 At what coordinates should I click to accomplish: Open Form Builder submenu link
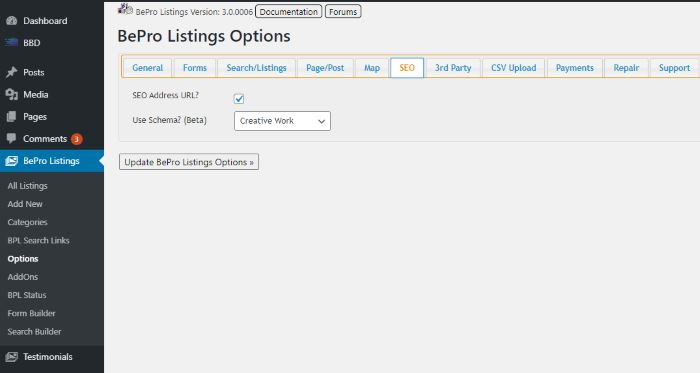[x=31, y=313]
